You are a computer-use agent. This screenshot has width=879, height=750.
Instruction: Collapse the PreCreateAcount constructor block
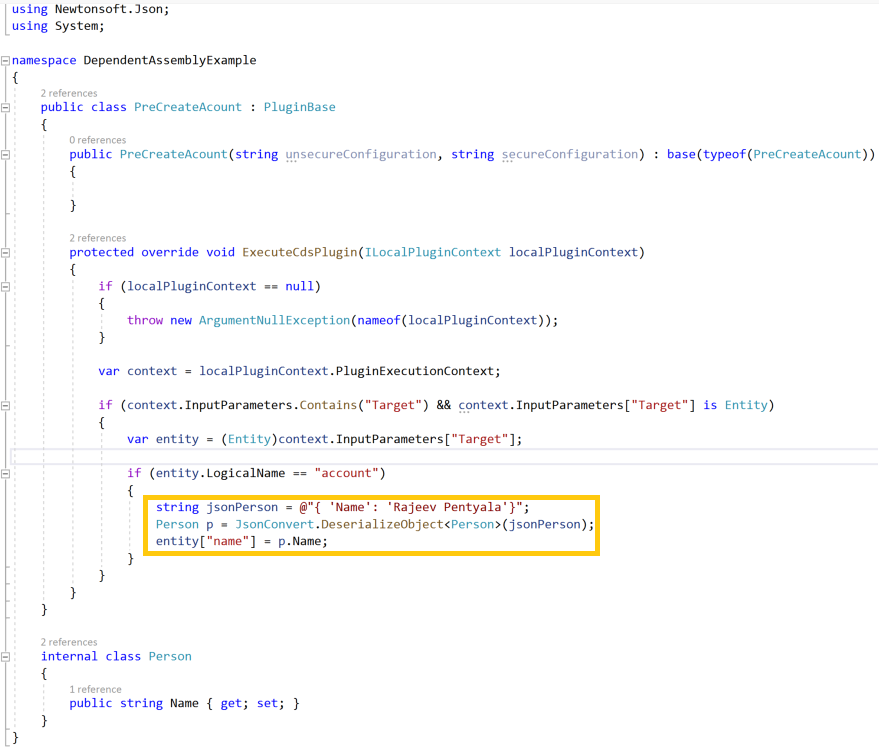pos(6,154)
